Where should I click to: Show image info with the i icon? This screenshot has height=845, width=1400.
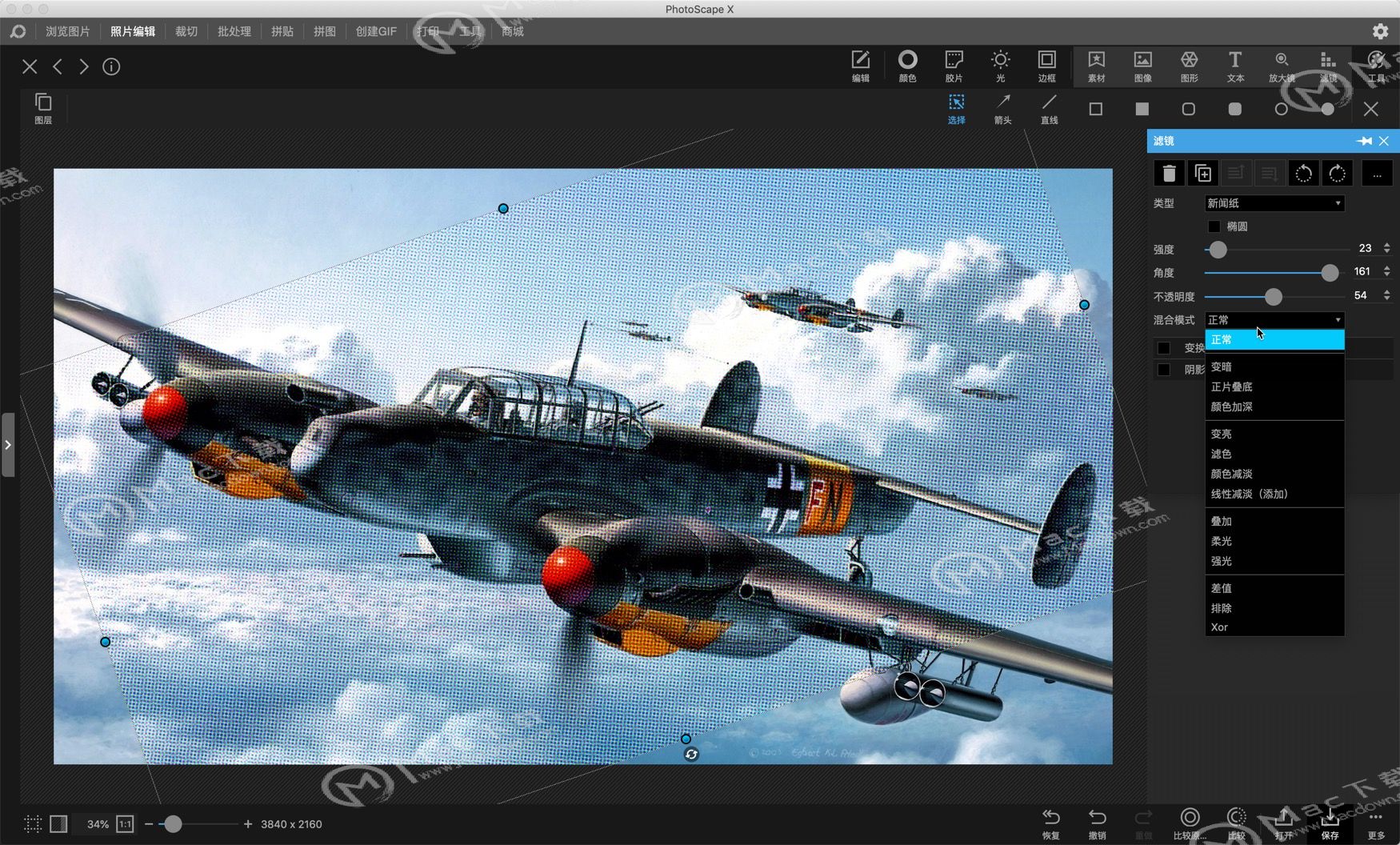click(x=111, y=66)
